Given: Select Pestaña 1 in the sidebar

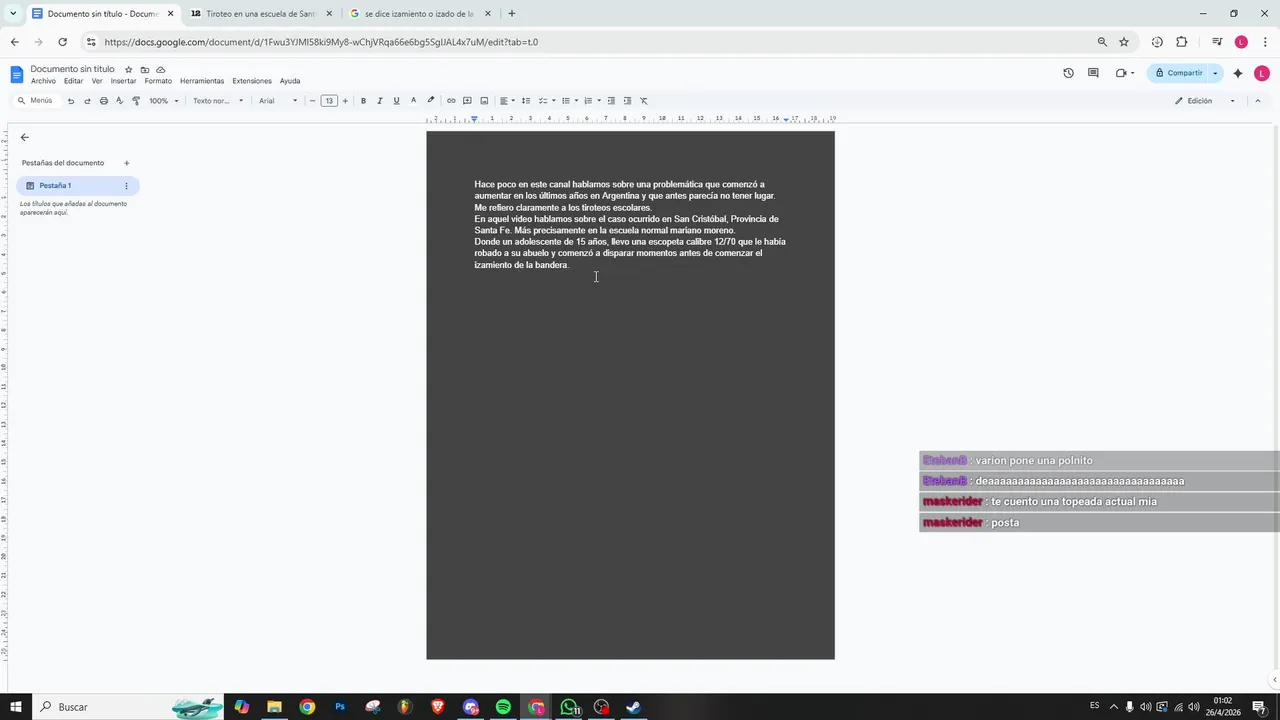Looking at the screenshot, I should pyautogui.click(x=78, y=186).
